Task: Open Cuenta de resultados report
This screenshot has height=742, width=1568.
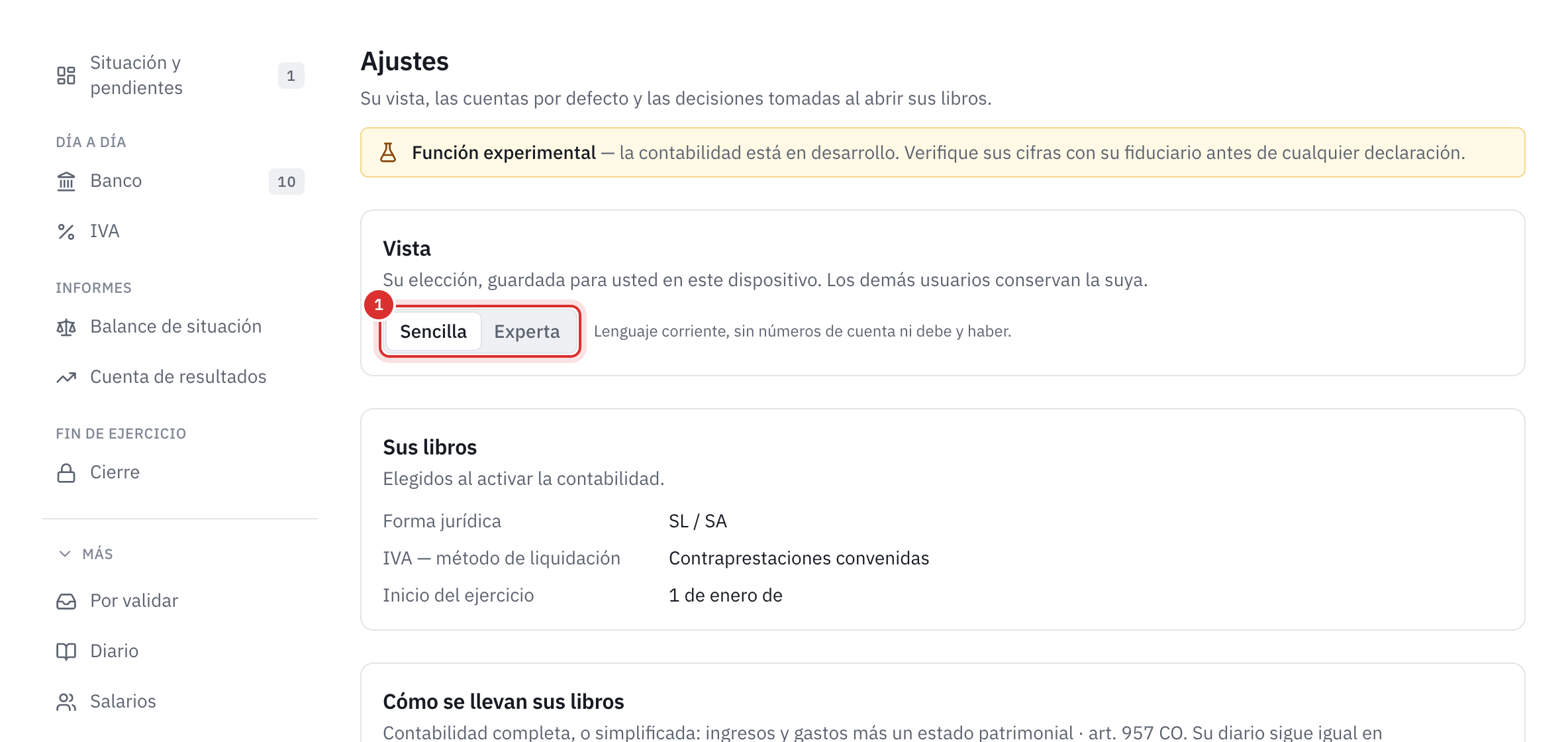Action: tap(180, 377)
